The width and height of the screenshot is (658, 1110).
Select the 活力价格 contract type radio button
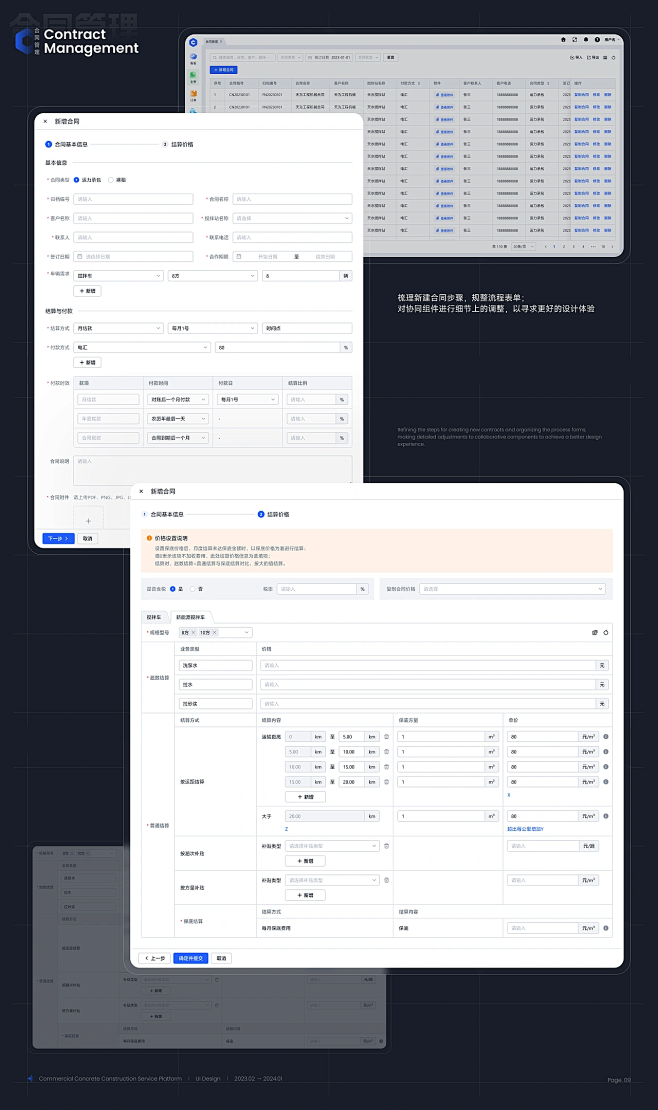point(77,180)
